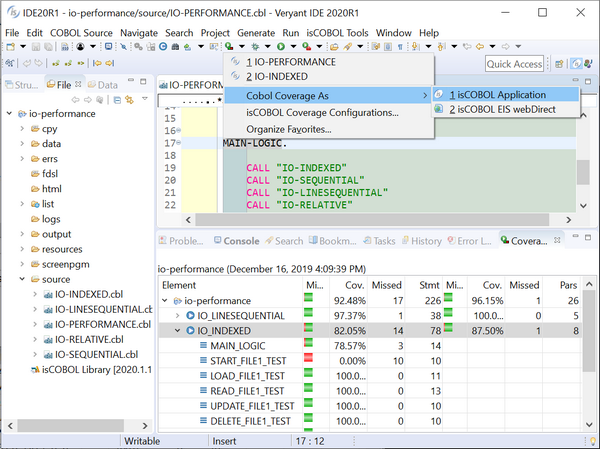The width and height of the screenshot is (600, 449).
Task: Click the isCOBOL Library icon in tree
Action: coord(33,369)
